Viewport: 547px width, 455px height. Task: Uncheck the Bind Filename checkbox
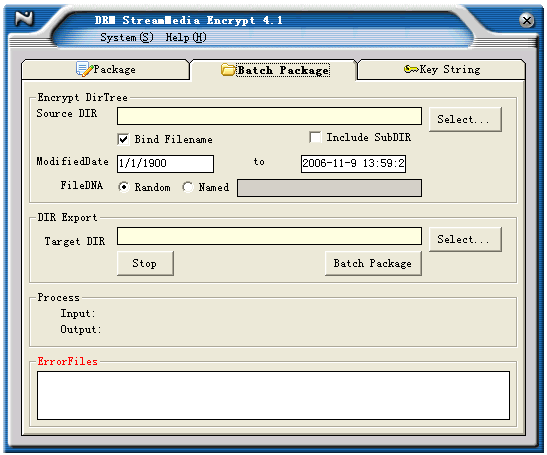click(x=123, y=139)
